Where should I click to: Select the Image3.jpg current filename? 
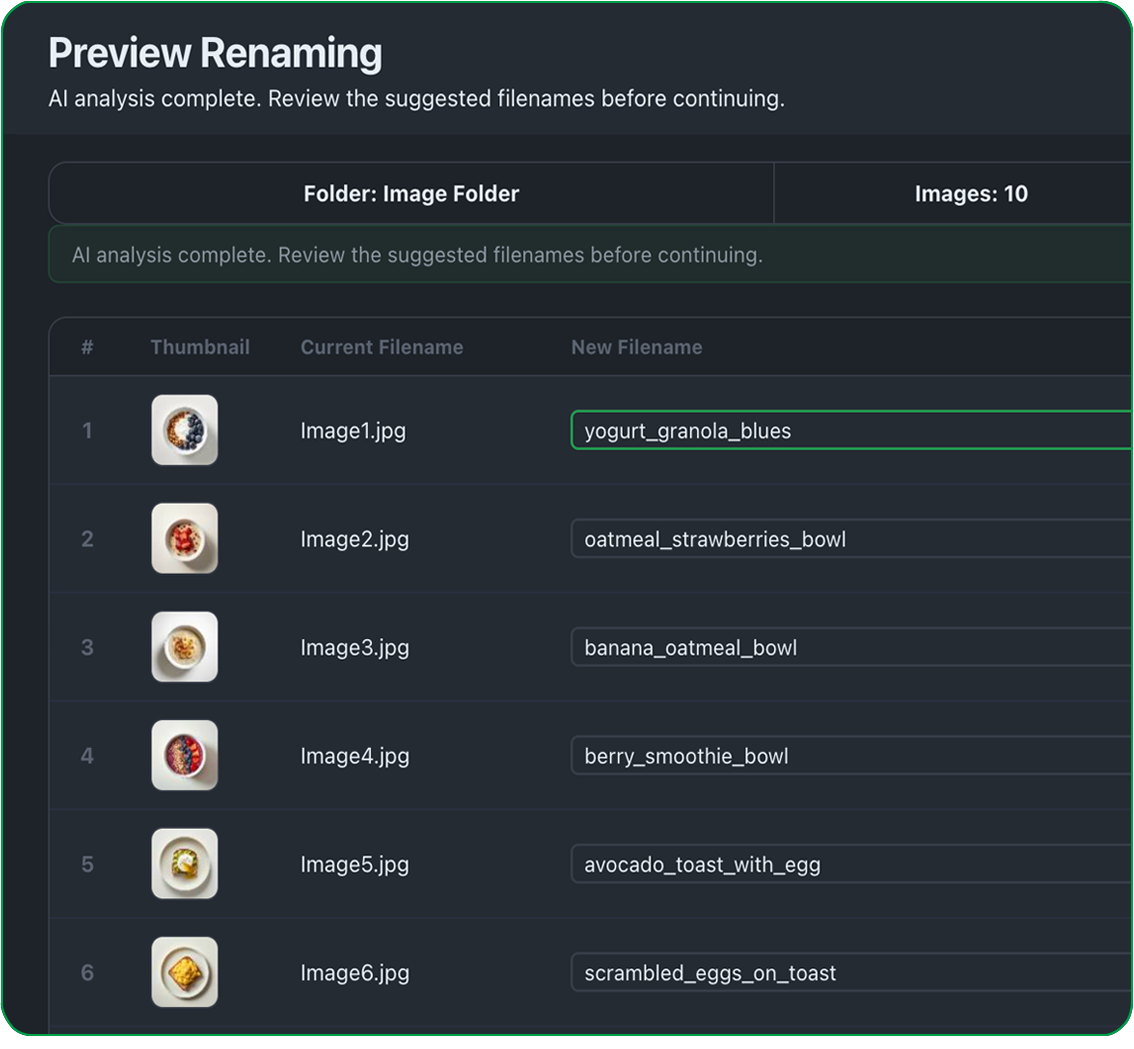pyautogui.click(x=354, y=648)
